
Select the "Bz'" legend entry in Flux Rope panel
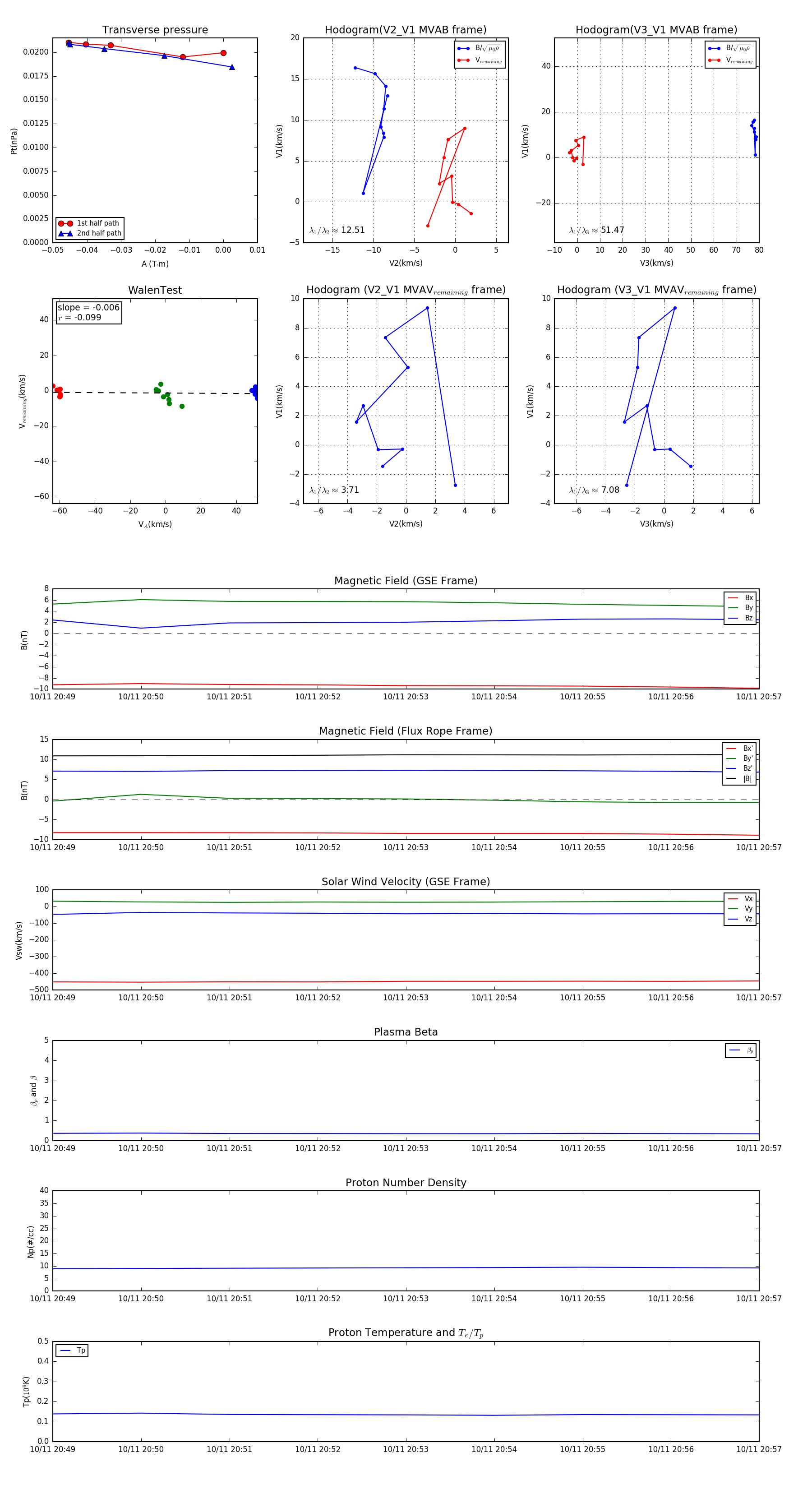coord(739,768)
